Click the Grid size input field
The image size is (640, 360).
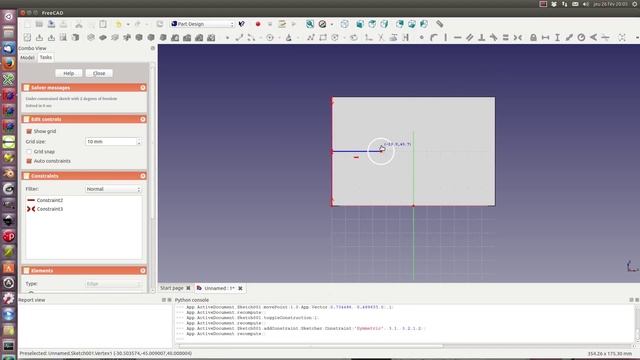(111, 142)
